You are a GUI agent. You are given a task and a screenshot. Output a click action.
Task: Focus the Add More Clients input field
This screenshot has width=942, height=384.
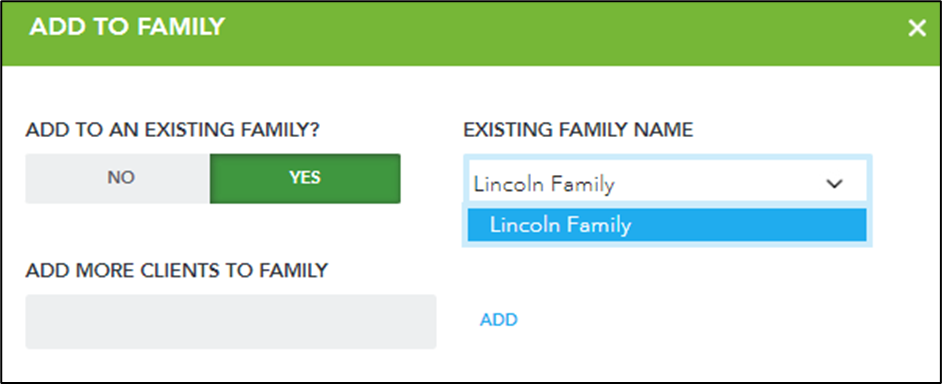231,322
